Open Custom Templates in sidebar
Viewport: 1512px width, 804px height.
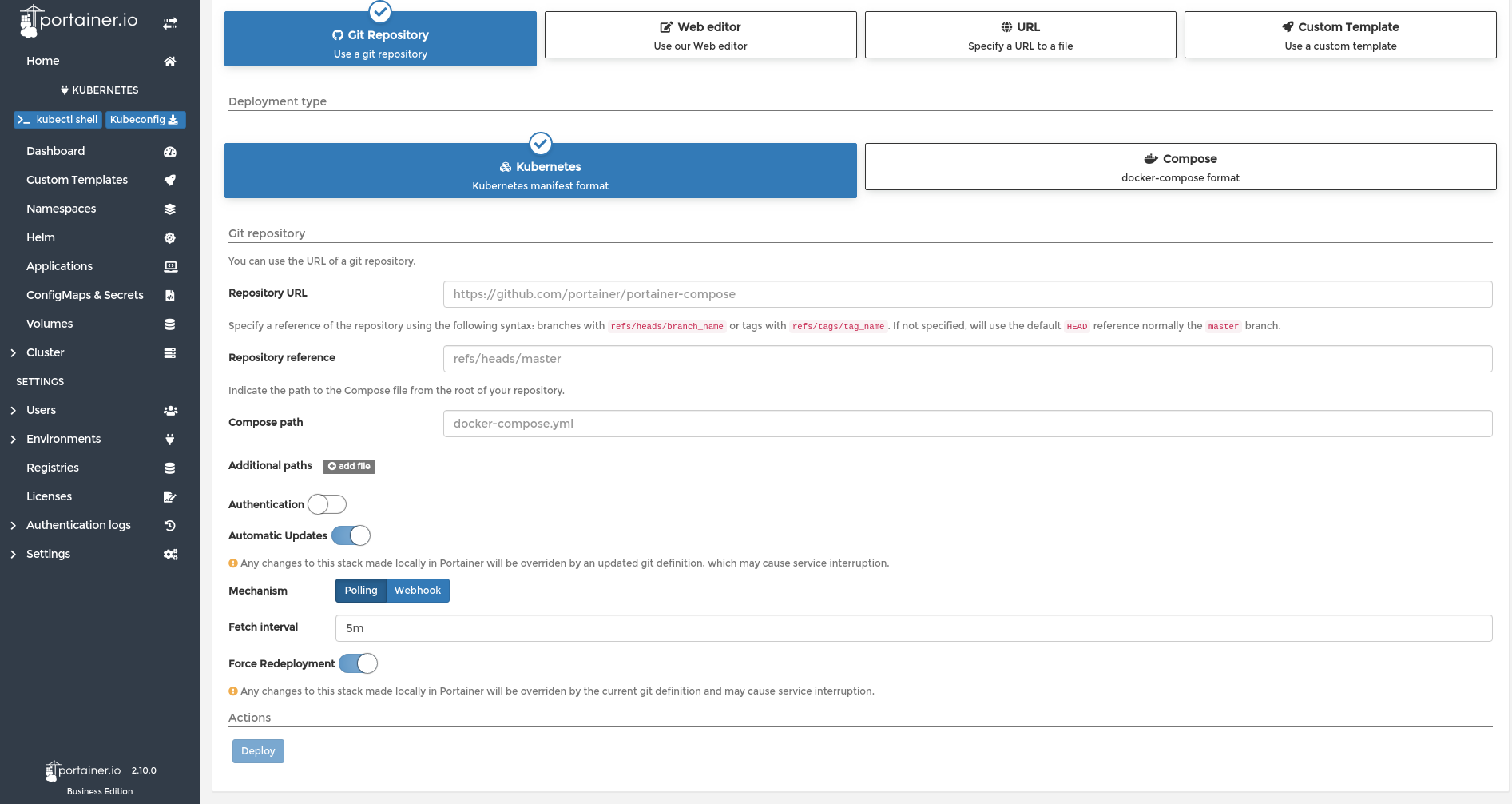(x=77, y=180)
